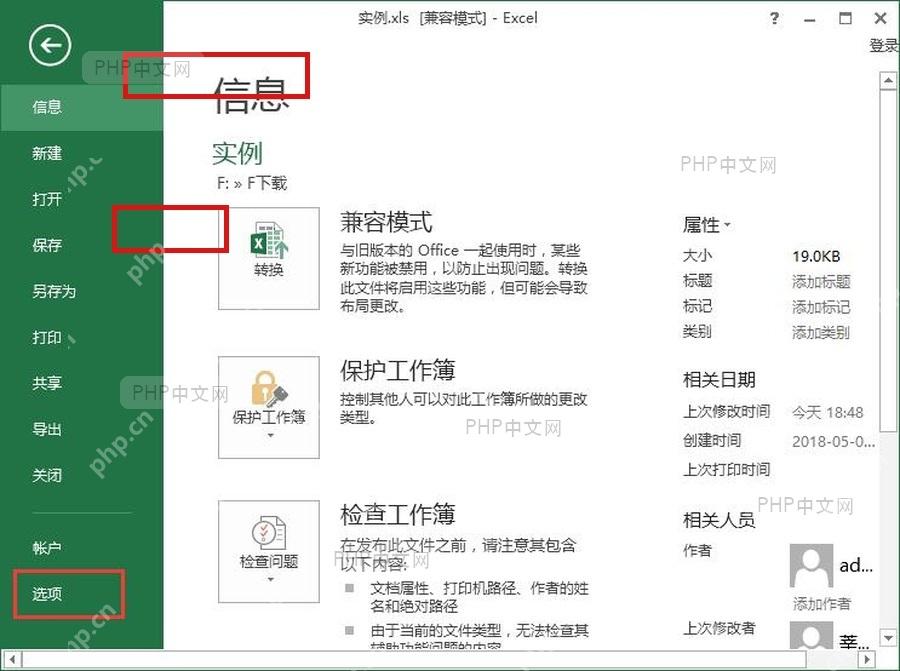Click the last modifier avatar
The height and width of the screenshot is (671, 900).
coord(811,635)
